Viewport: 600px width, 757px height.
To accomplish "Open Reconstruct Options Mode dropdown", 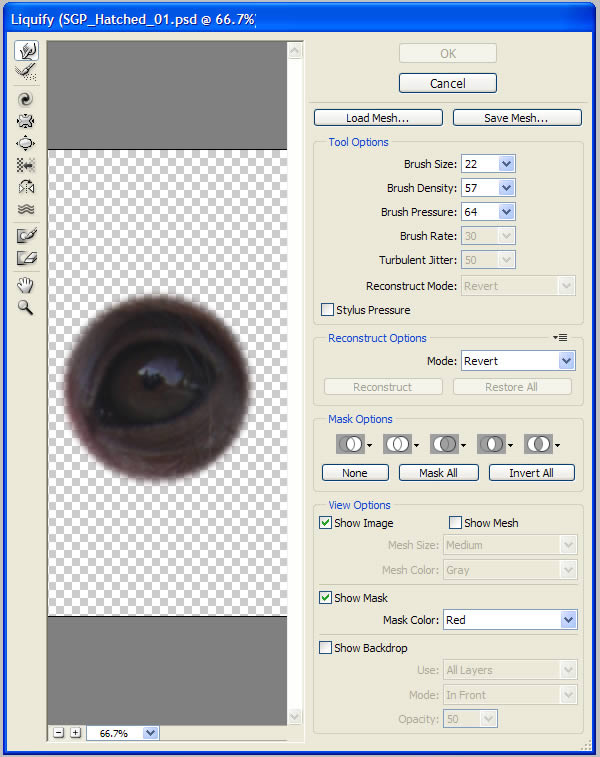I will [567, 361].
